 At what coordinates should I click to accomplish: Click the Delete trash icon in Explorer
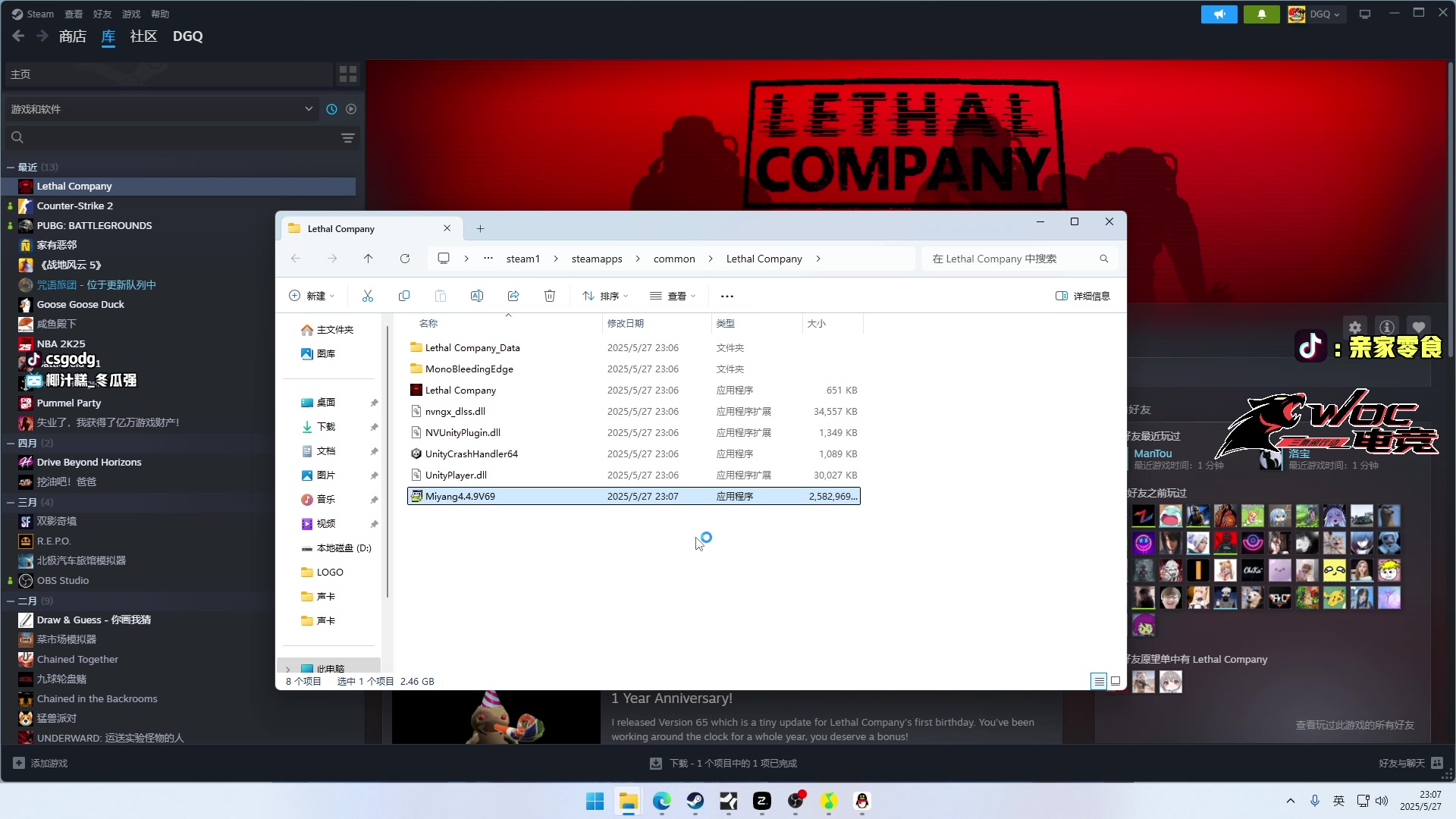click(550, 296)
